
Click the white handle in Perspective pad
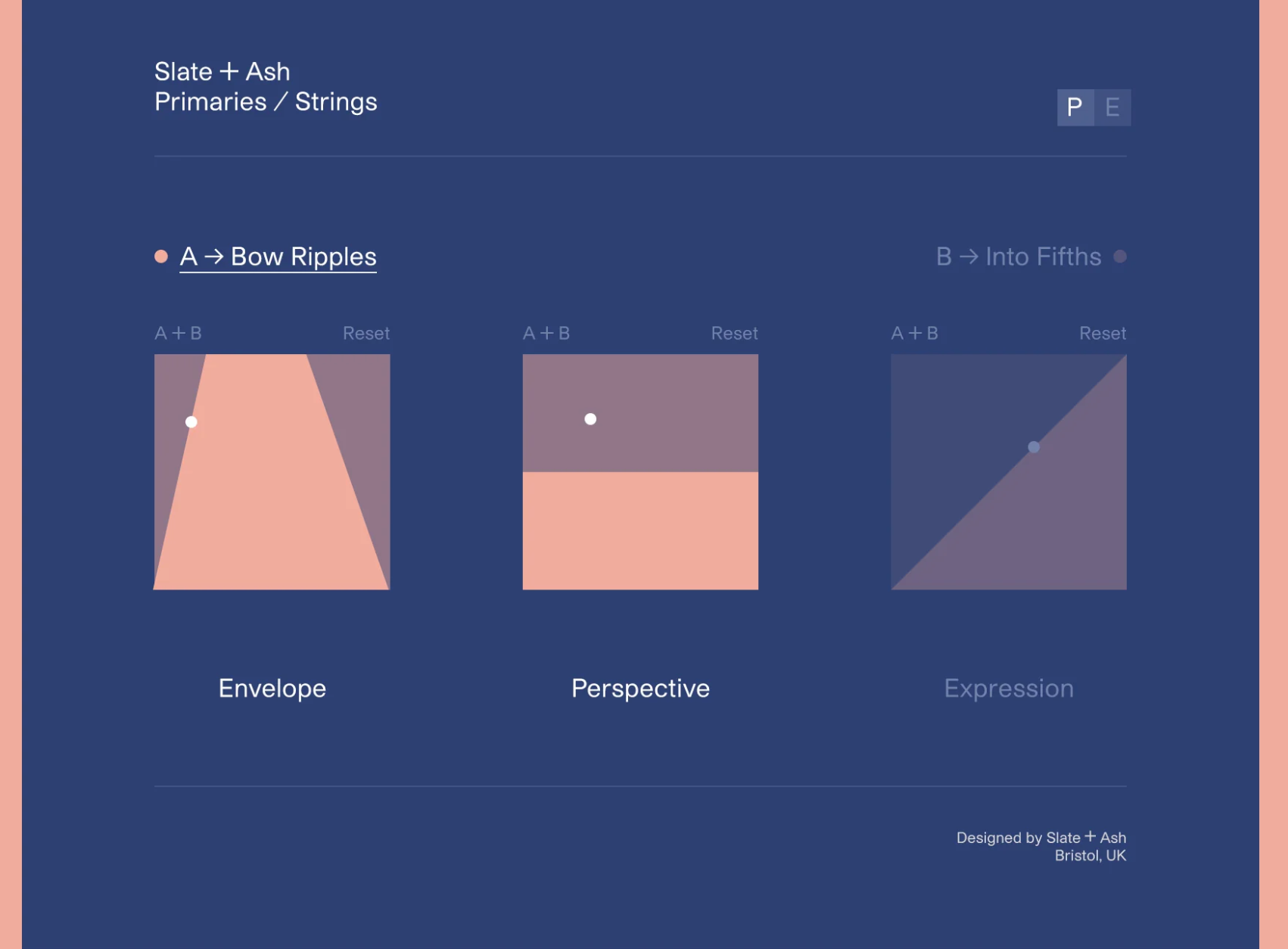590,419
